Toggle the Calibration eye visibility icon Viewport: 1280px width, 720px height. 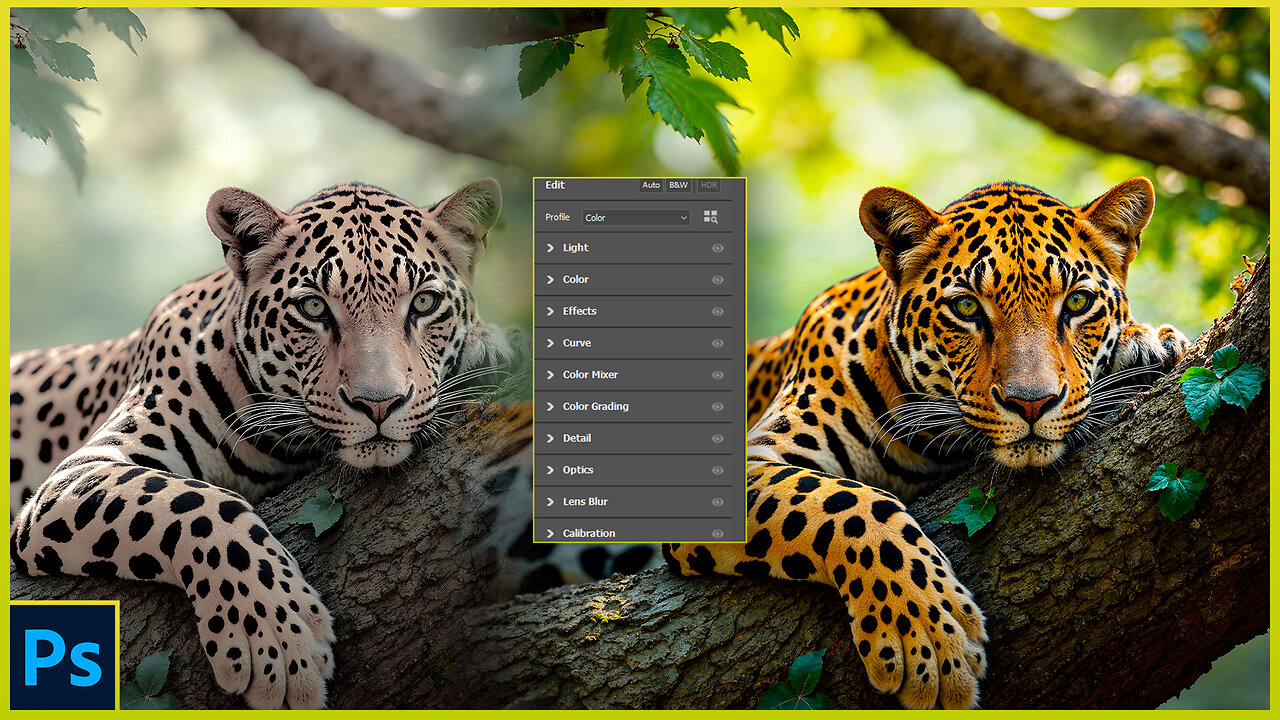pos(717,533)
